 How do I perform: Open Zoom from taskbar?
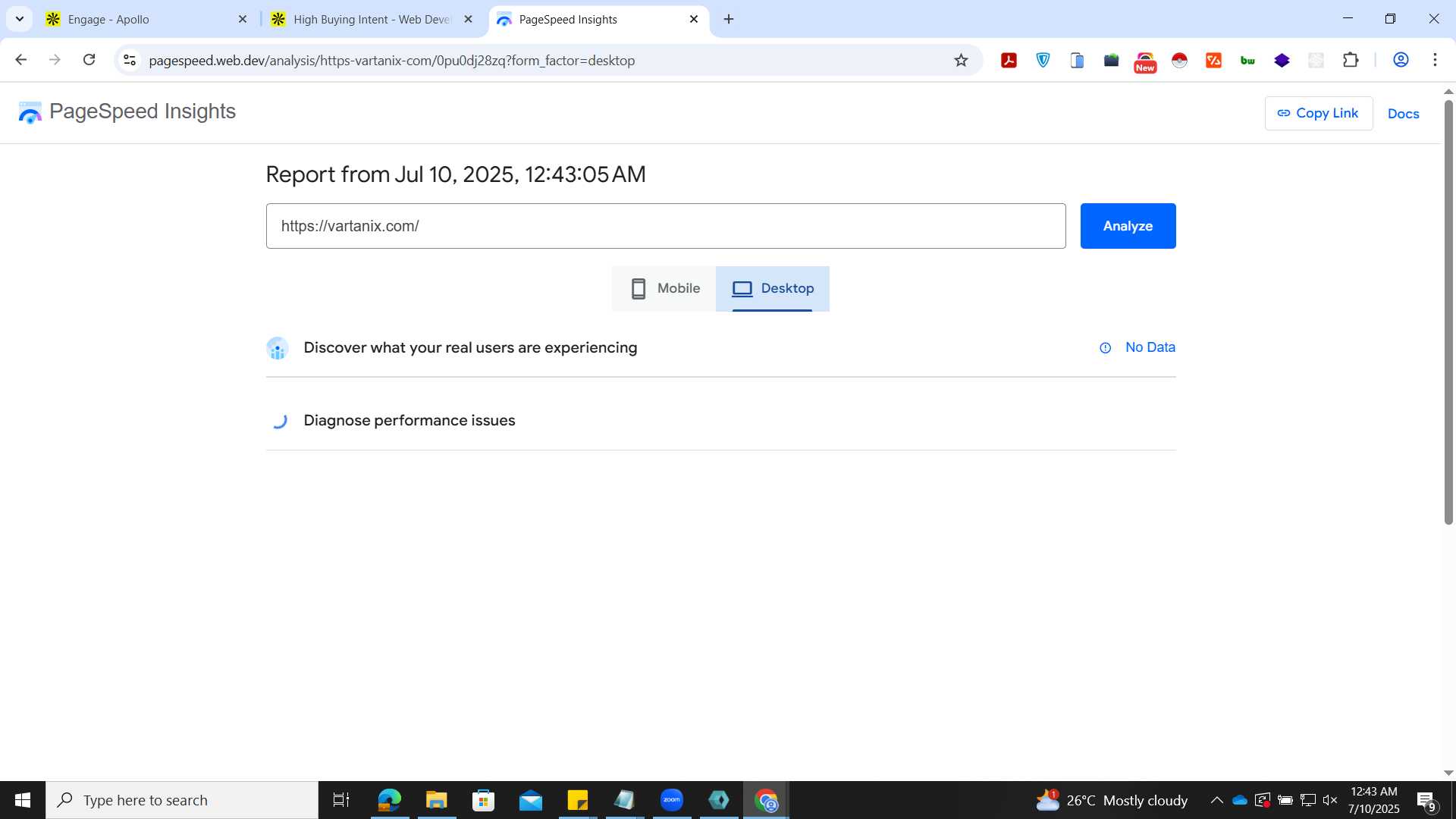672,800
